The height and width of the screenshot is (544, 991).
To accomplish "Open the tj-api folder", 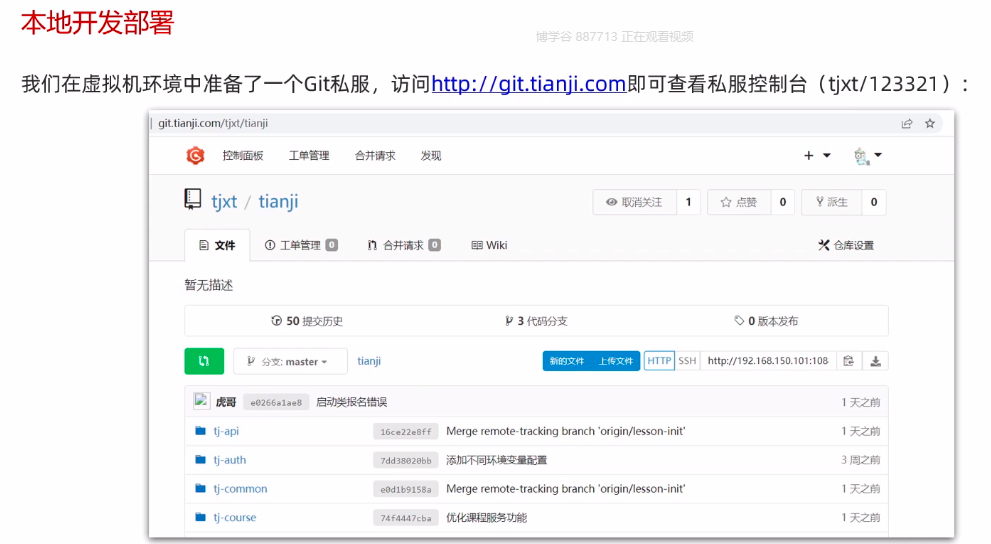I will click(226, 431).
